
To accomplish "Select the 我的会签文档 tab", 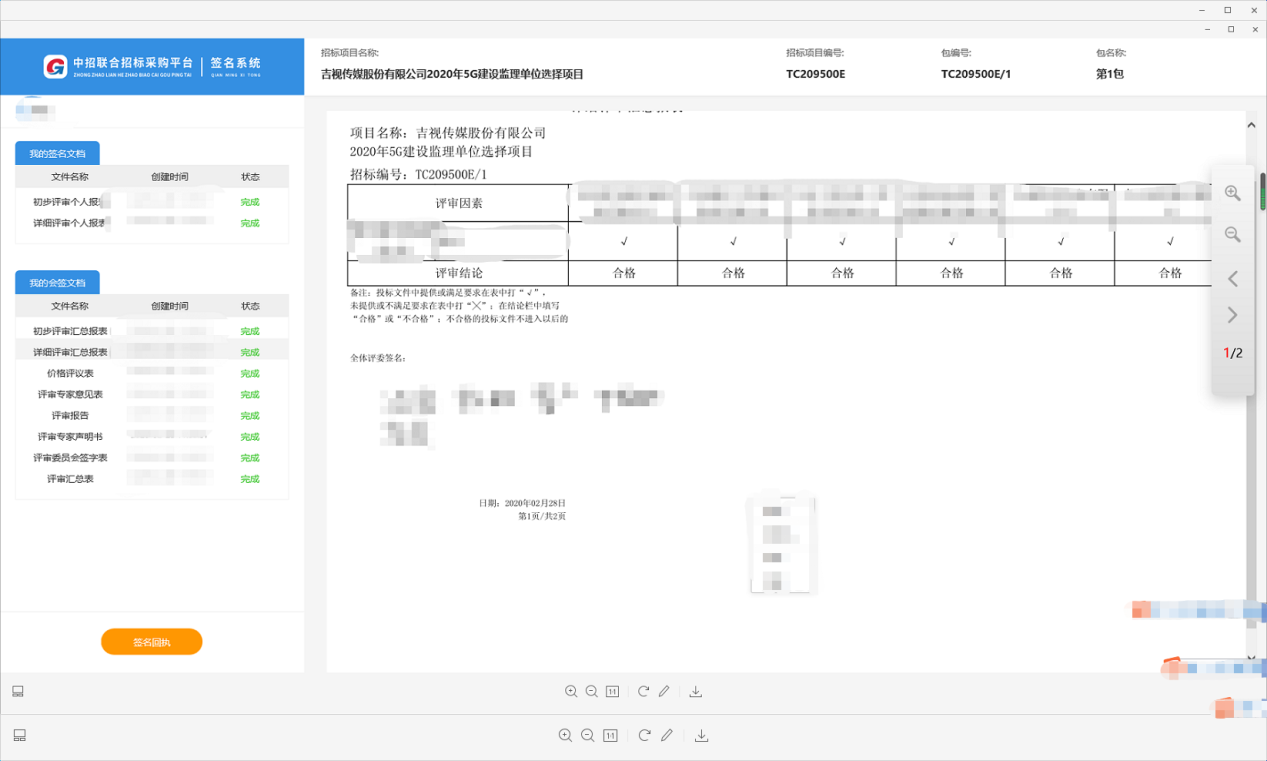I will point(57,283).
